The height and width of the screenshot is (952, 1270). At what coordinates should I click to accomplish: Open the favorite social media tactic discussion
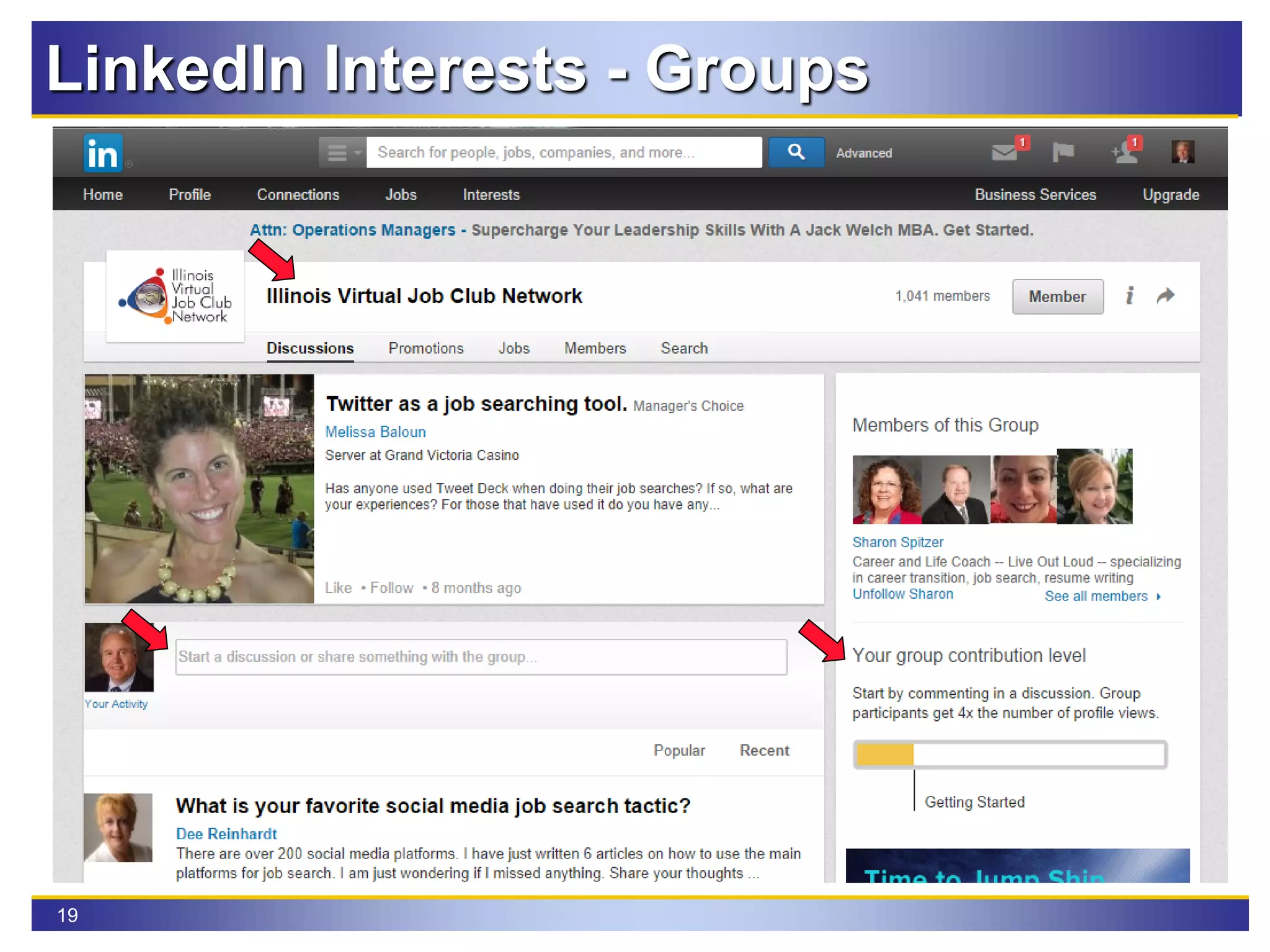(433, 806)
